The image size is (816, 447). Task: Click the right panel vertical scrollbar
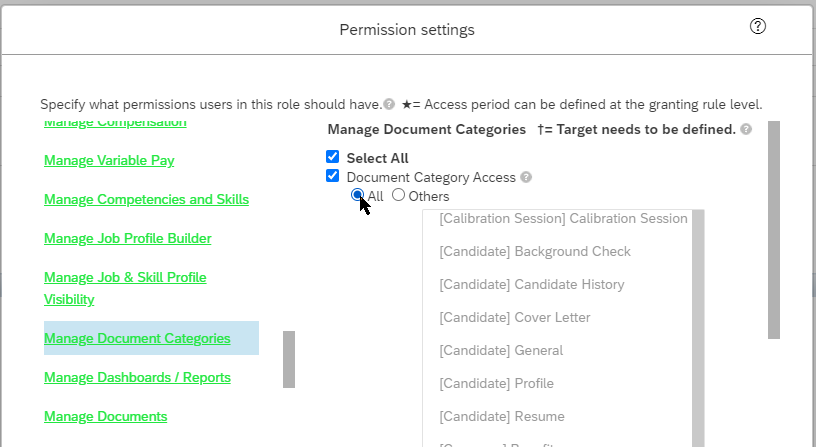[x=774, y=230]
